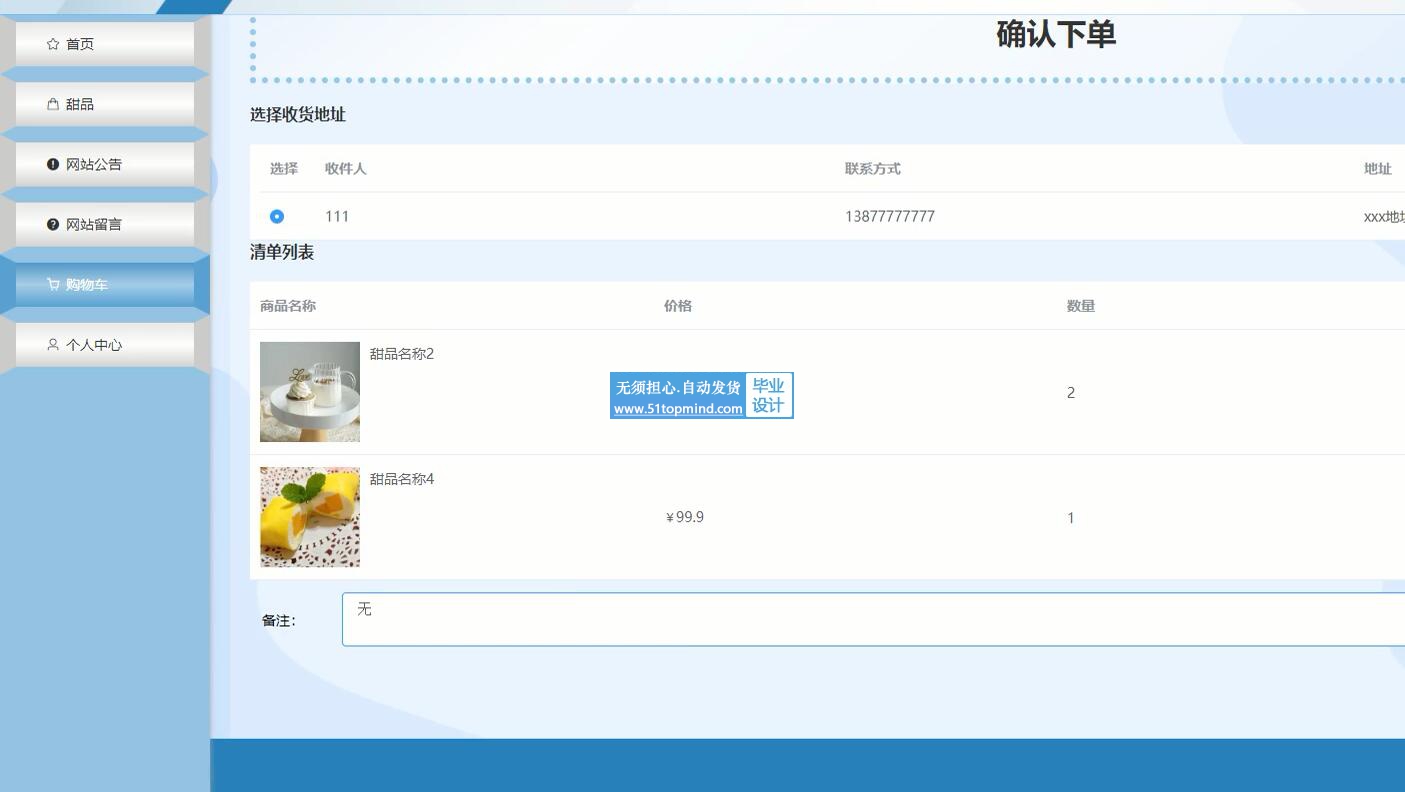
Task: Open 个人中心 in the sidebar
Action: 105,344
